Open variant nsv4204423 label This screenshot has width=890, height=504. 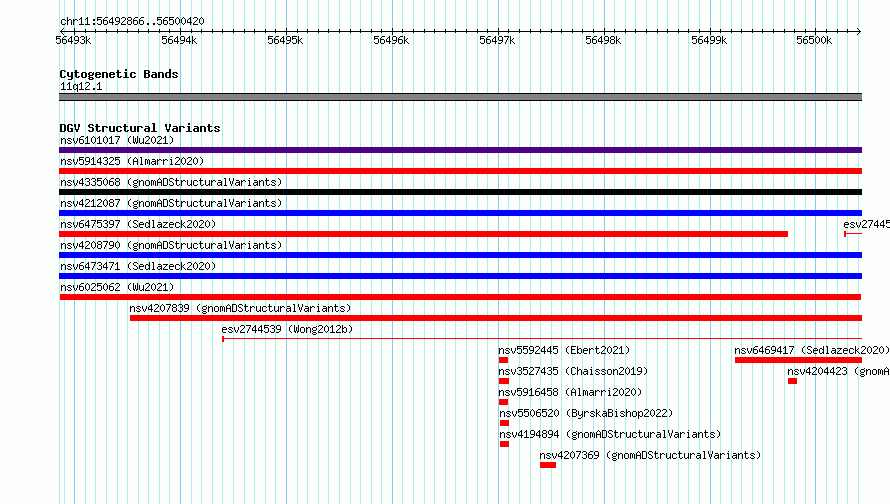coord(838,371)
